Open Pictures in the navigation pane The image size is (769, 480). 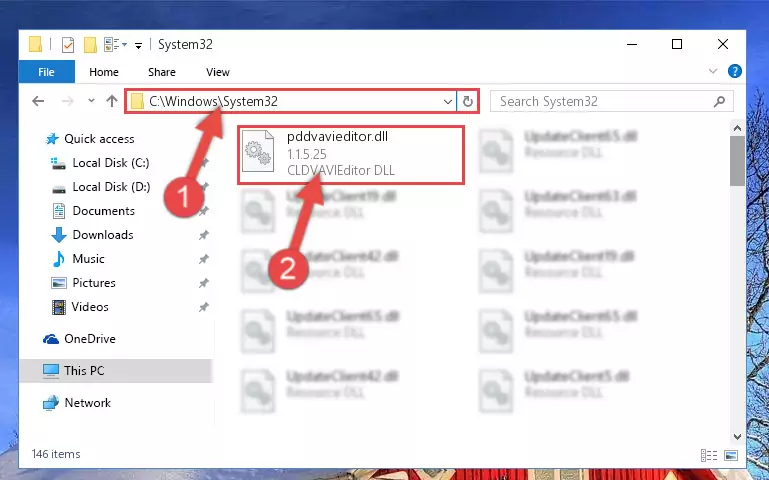[94, 283]
